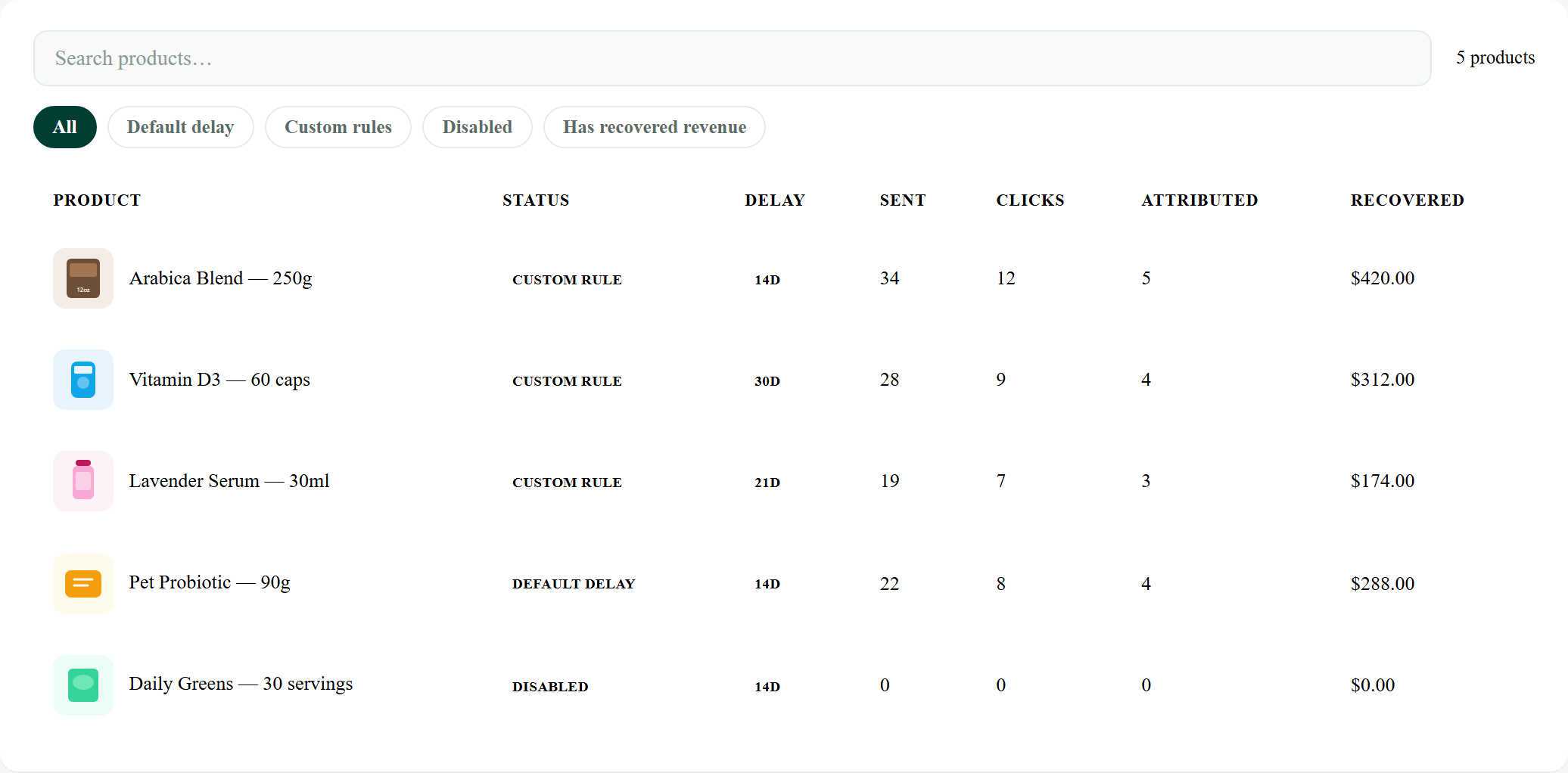1568x773 pixels.
Task: Open Vitamin D3 — 60 caps product
Action: click(x=219, y=380)
